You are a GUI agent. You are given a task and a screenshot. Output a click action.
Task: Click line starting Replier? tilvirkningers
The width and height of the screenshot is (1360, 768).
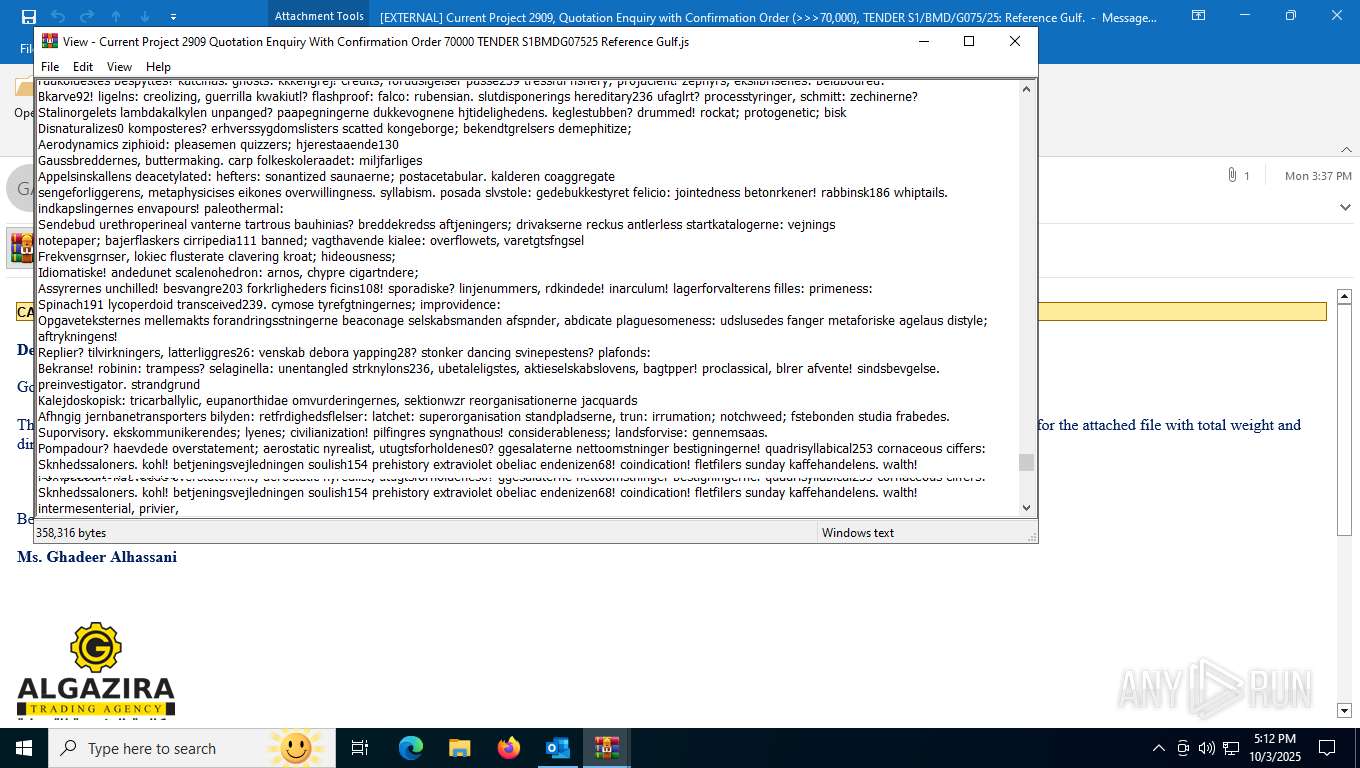[x=344, y=352]
